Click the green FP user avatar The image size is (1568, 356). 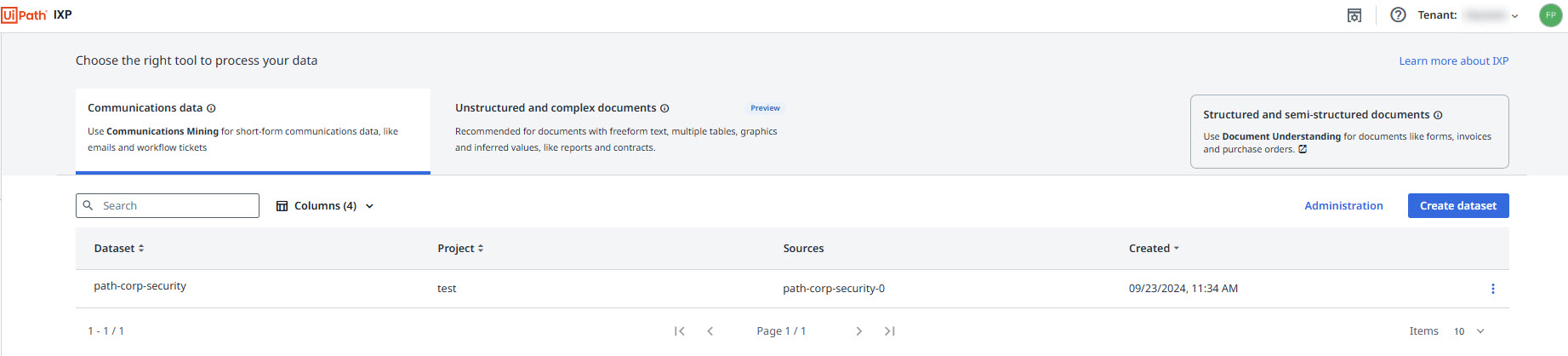1550,15
